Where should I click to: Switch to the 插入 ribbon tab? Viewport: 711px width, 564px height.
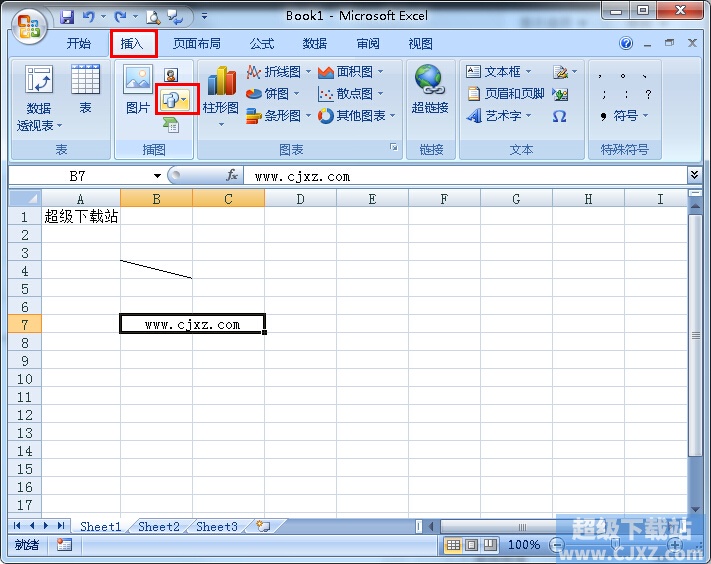point(132,44)
